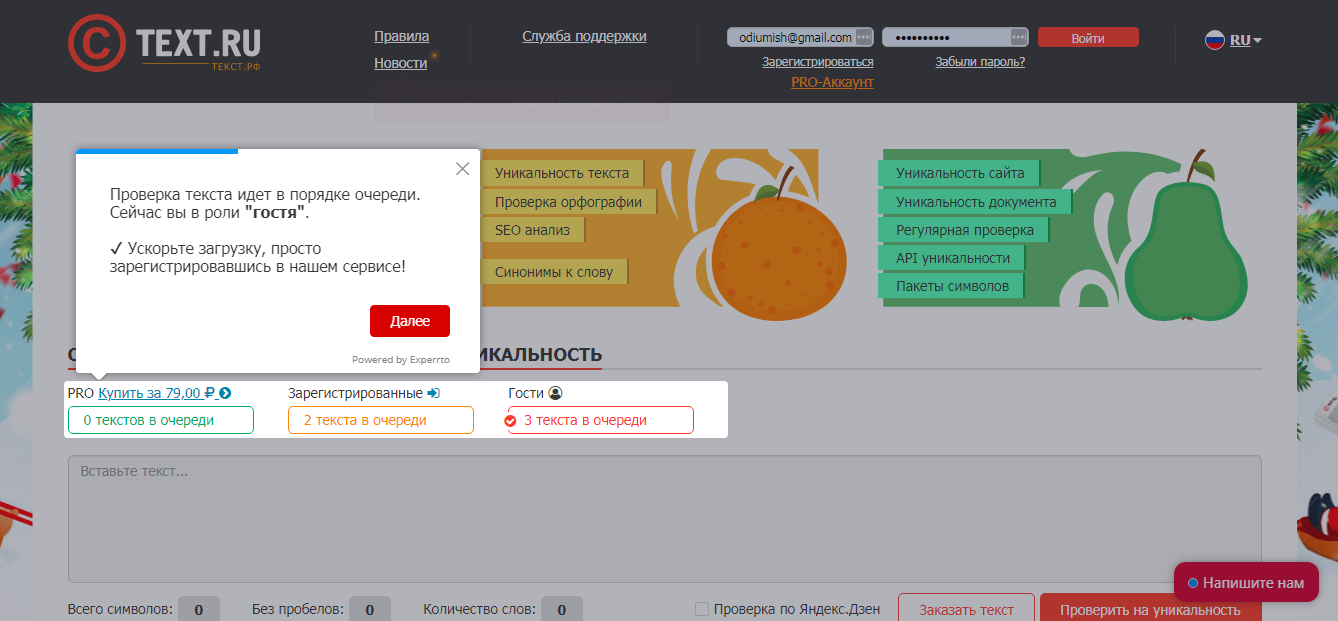Image resolution: width=1338 pixels, height=621 pixels.
Task: Click the login arrow icon next to Зарегистрированные
Action: point(433,394)
